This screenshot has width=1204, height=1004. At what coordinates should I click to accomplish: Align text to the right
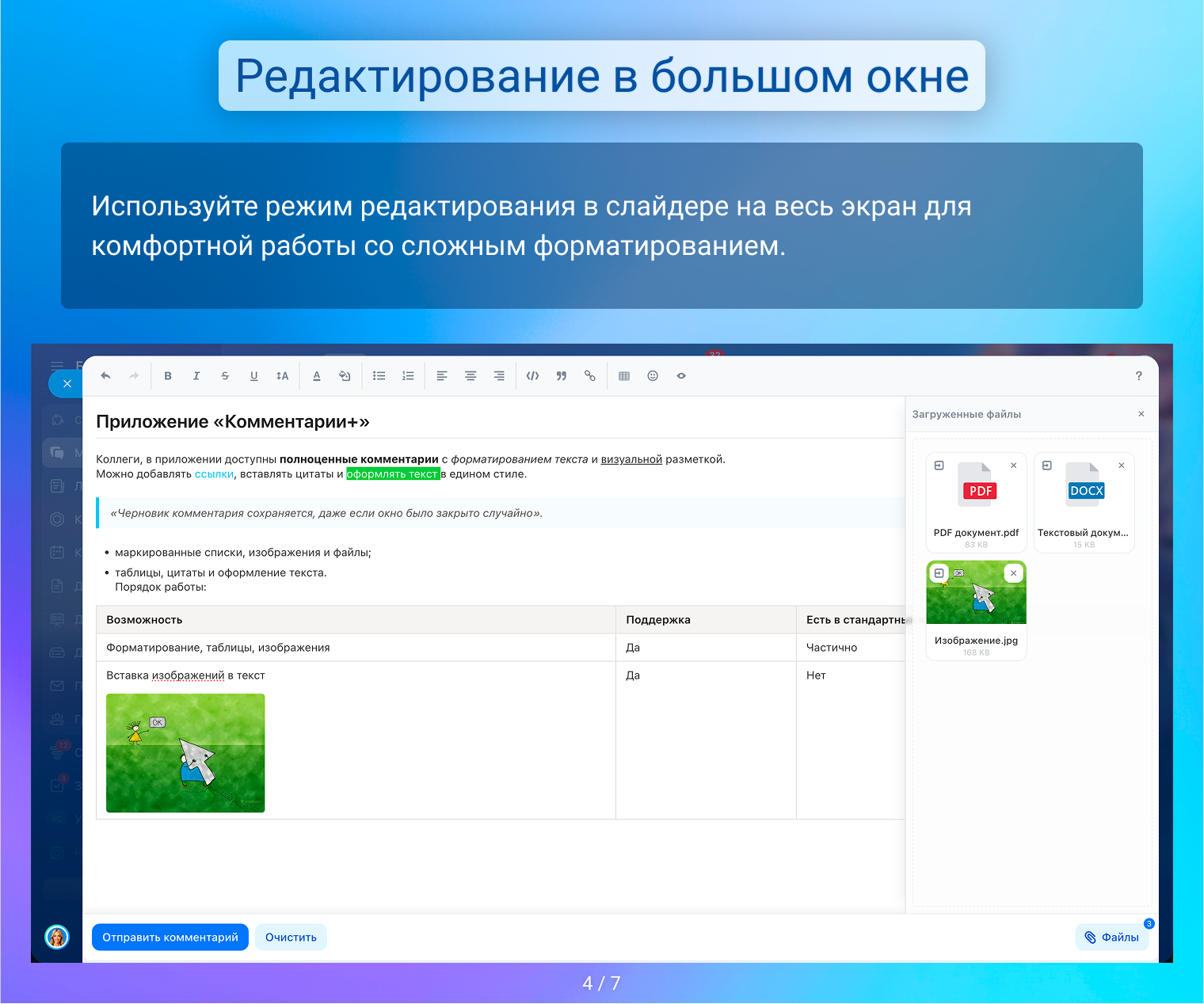(x=499, y=376)
